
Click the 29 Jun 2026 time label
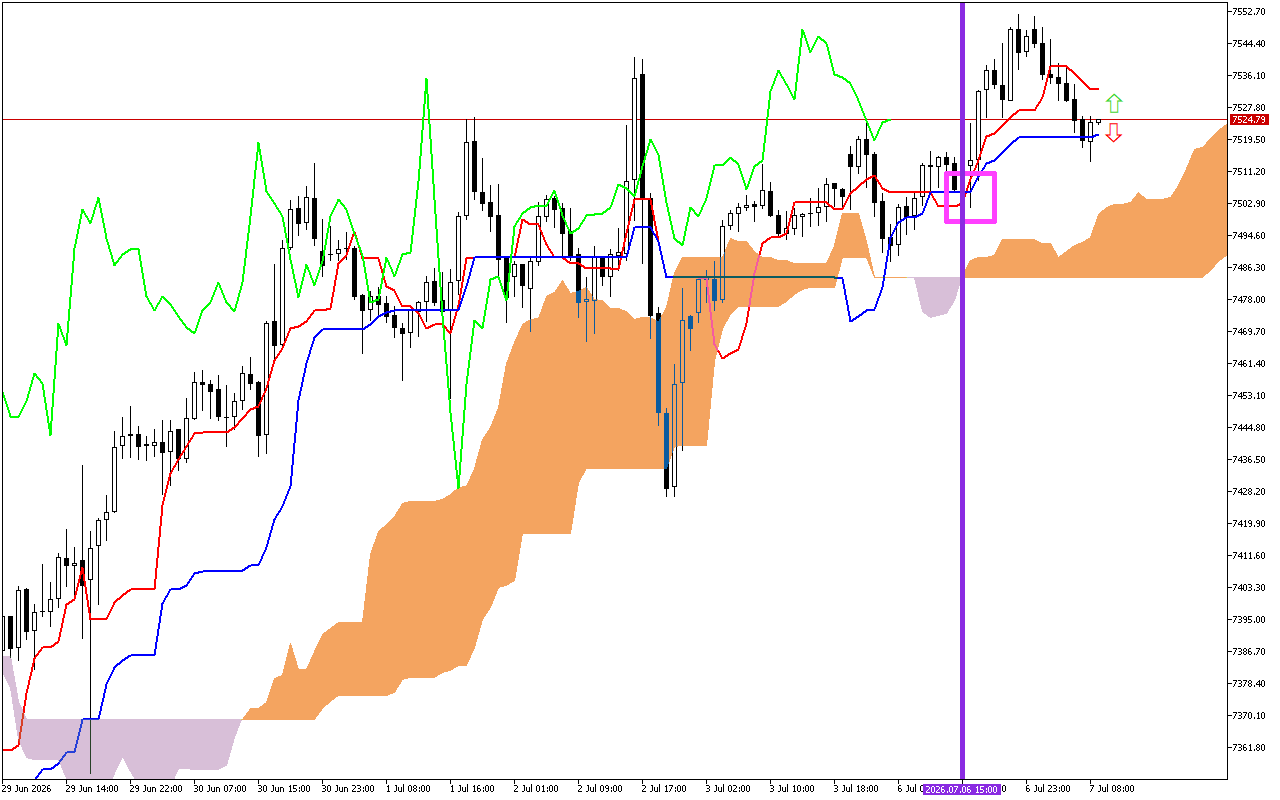click(x=25, y=788)
